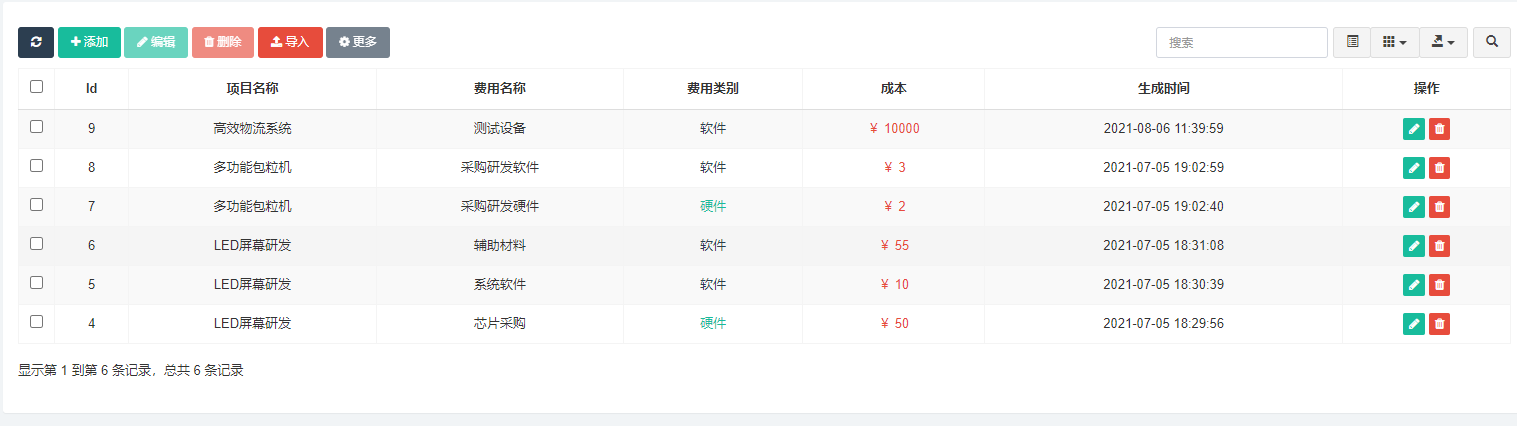Sort by the Id column header
Viewport: 1517px width, 426px height.
[91, 88]
